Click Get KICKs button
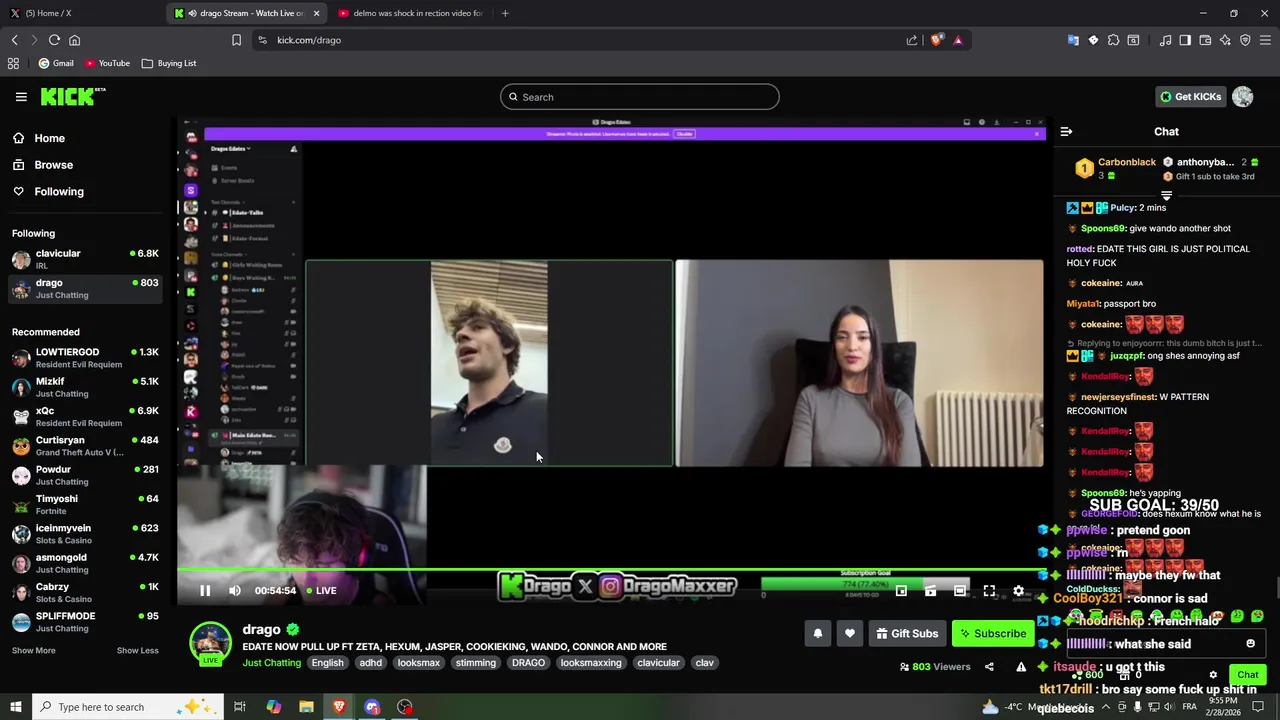 coord(1190,97)
